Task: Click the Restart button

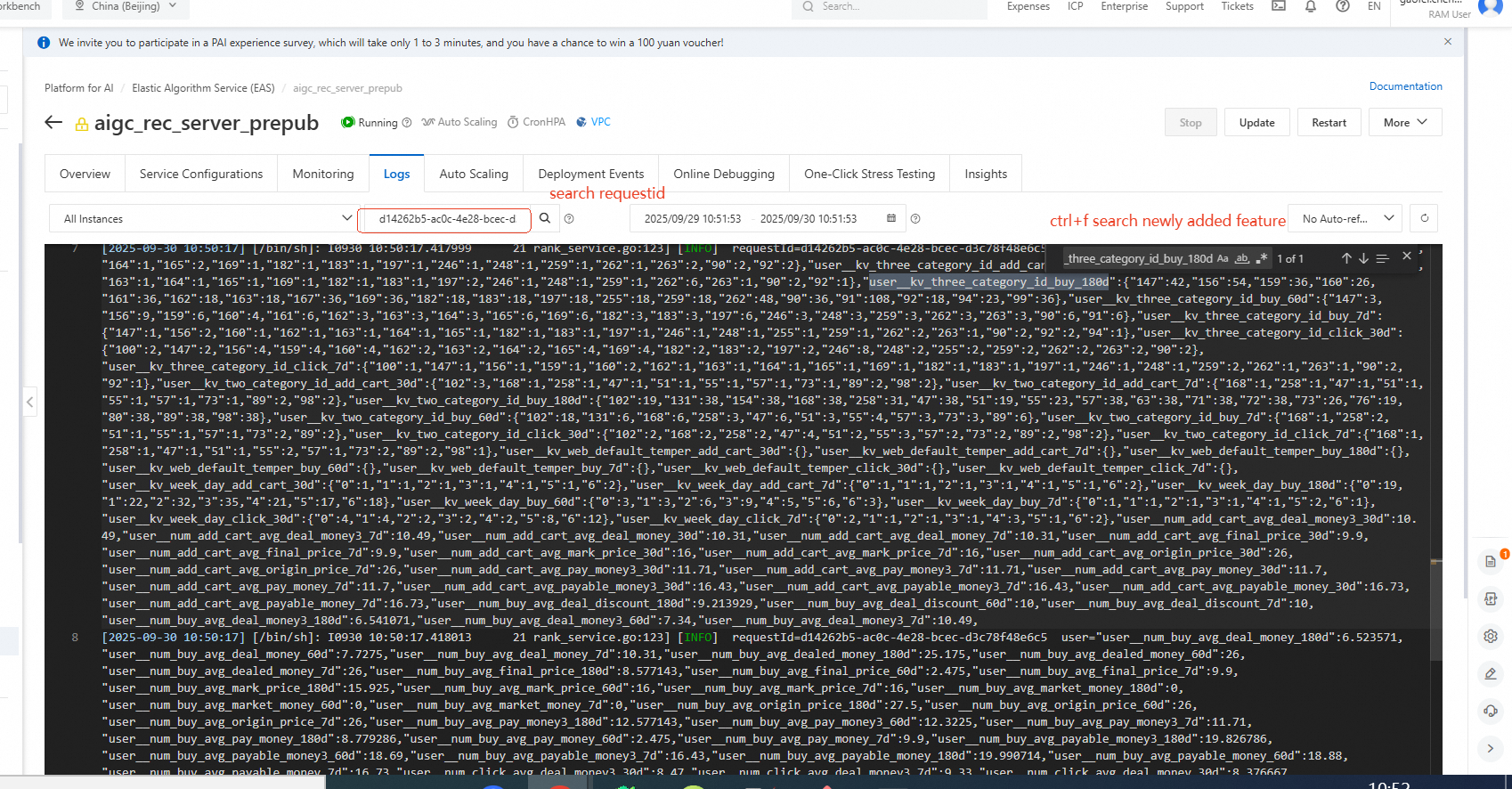Action: pyautogui.click(x=1329, y=123)
